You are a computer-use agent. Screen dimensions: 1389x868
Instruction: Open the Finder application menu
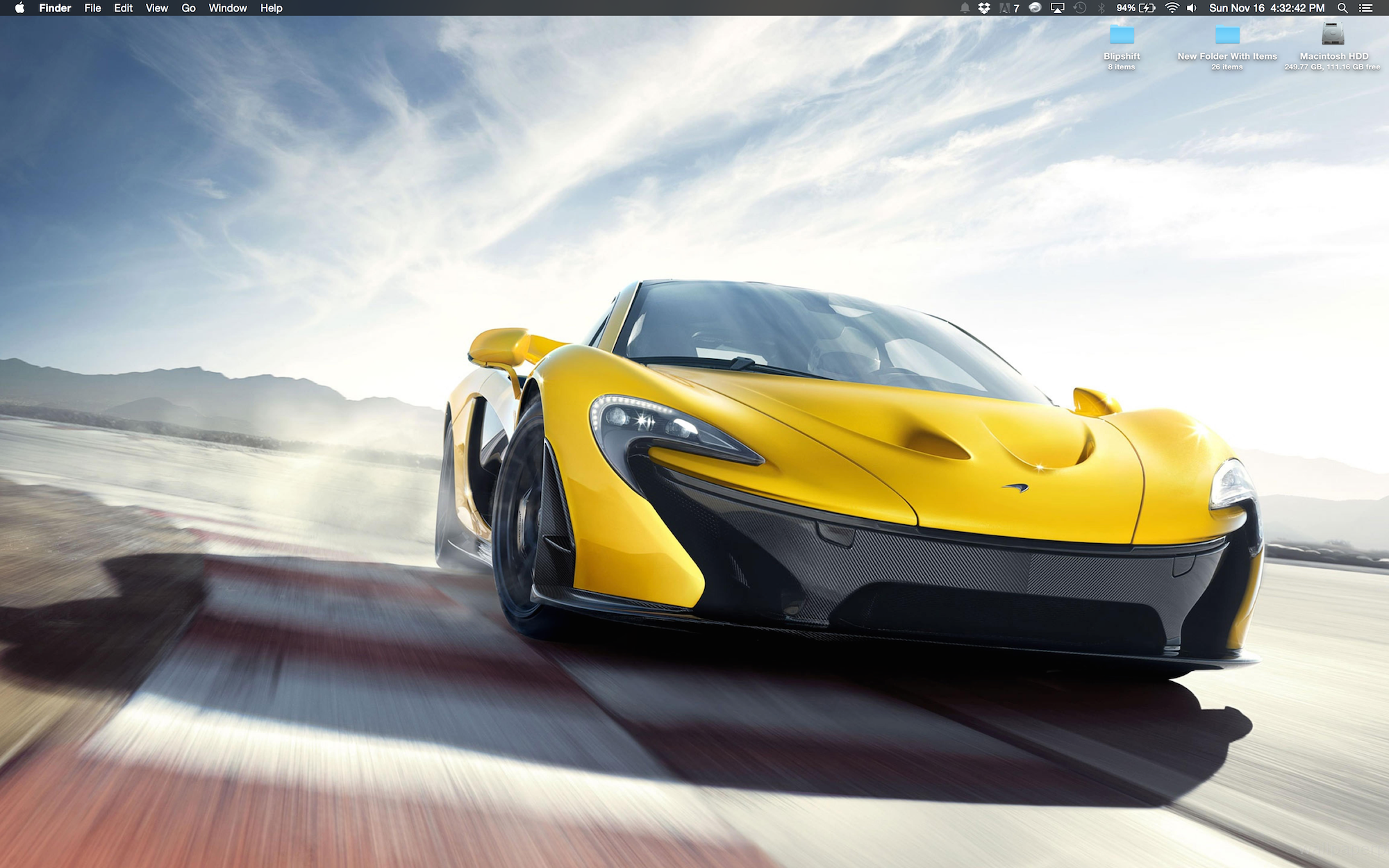click(x=55, y=8)
